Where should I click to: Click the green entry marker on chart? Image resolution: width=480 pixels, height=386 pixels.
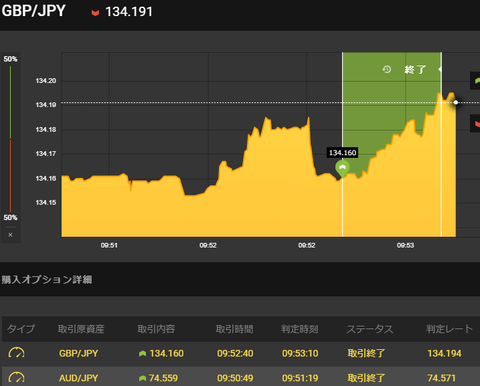coord(342,168)
